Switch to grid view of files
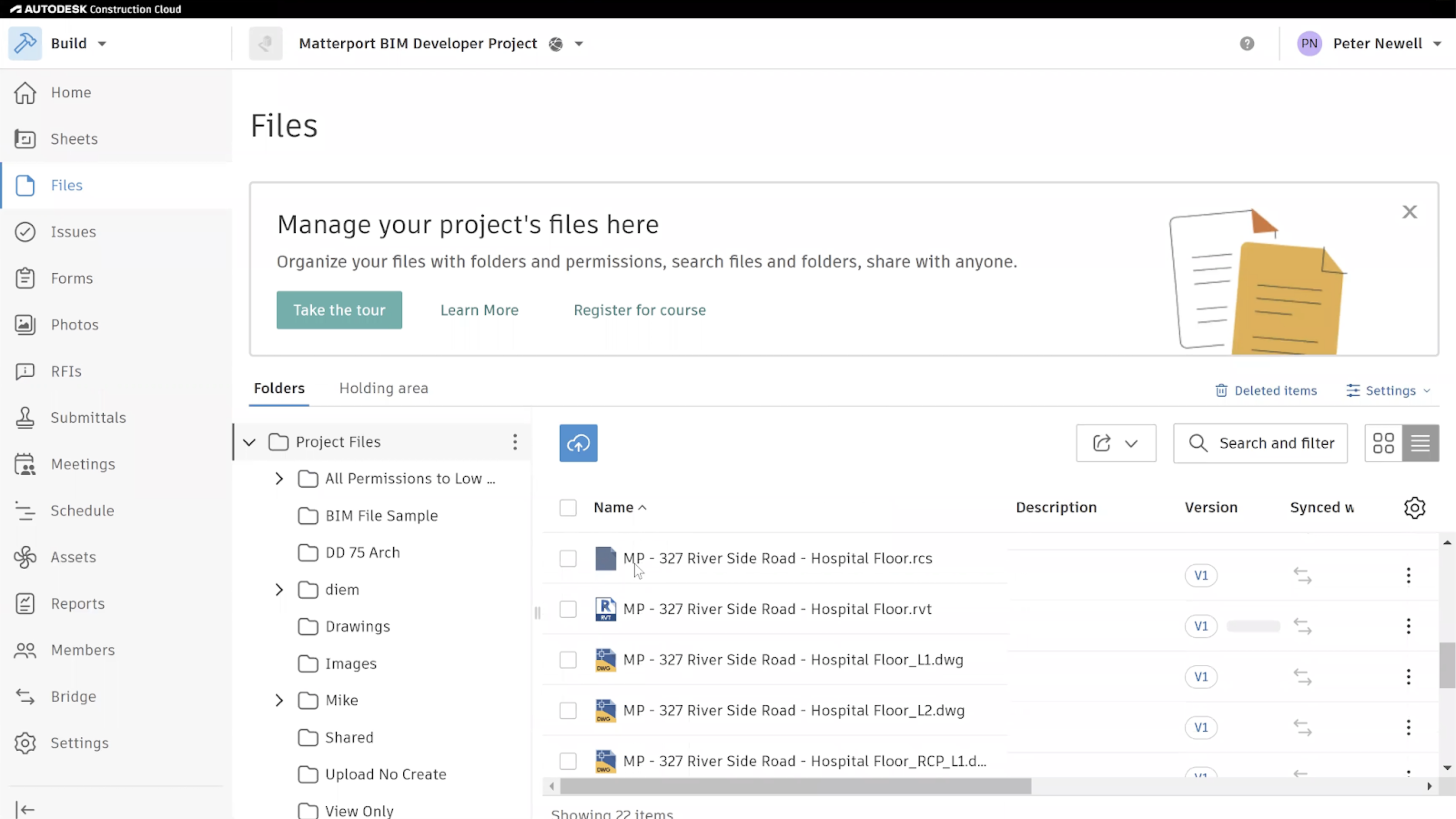 pos(1383,443)
